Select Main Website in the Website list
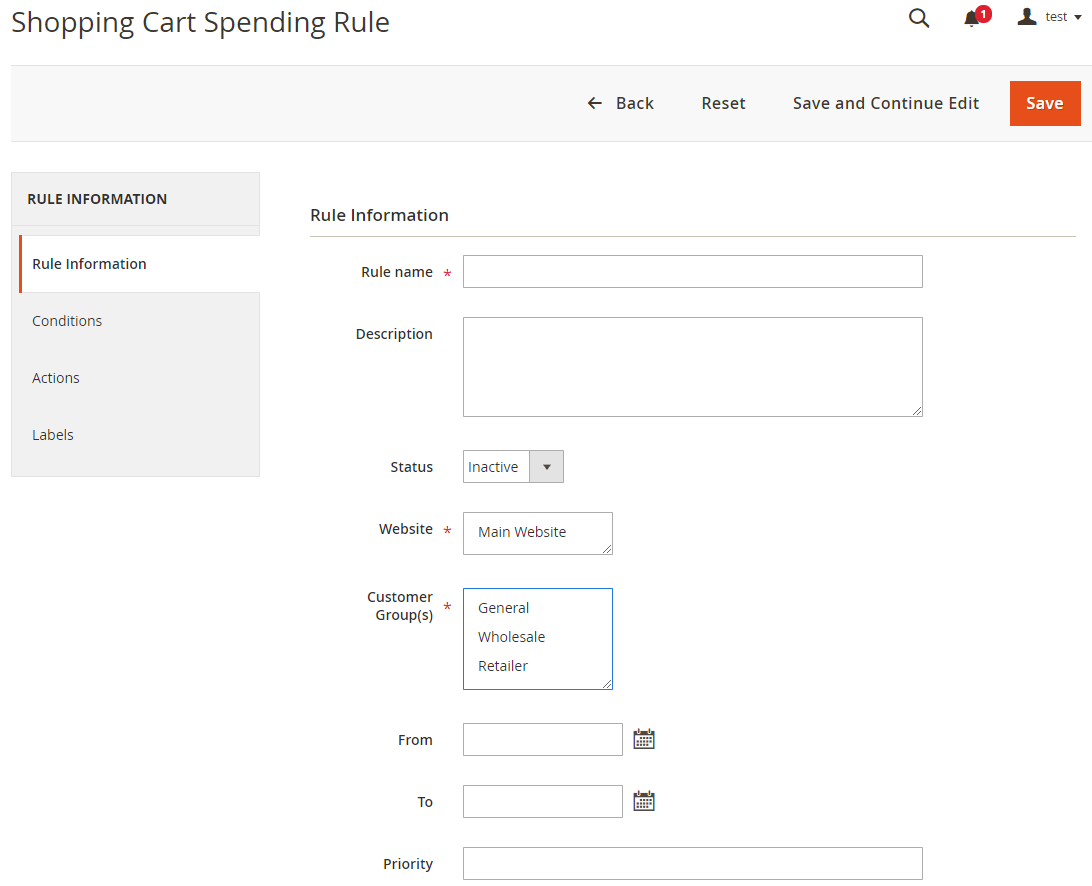The height and width of the screenshot is (886, 1092). pos(522,532)
